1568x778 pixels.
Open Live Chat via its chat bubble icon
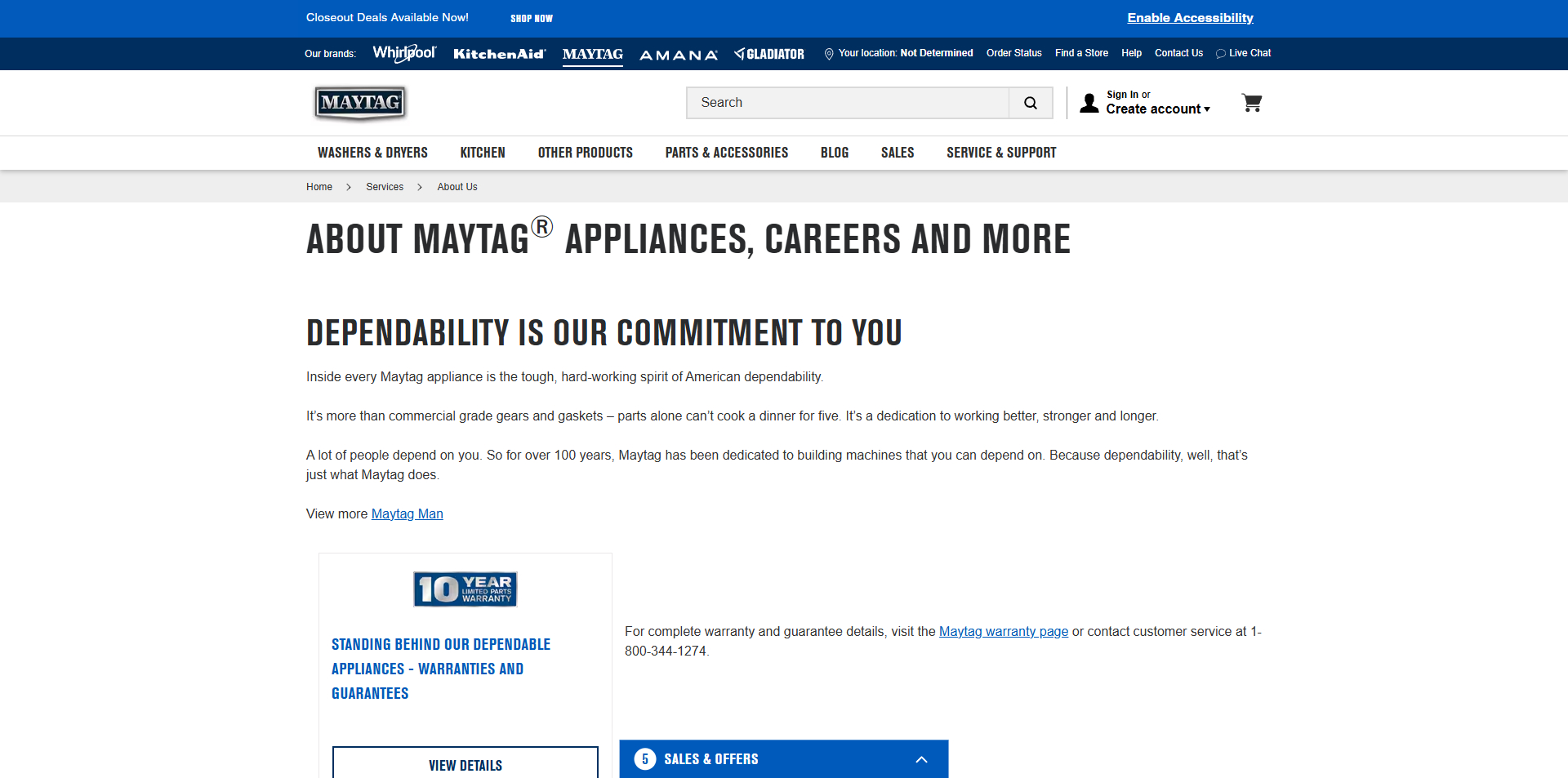[1219, 54]
